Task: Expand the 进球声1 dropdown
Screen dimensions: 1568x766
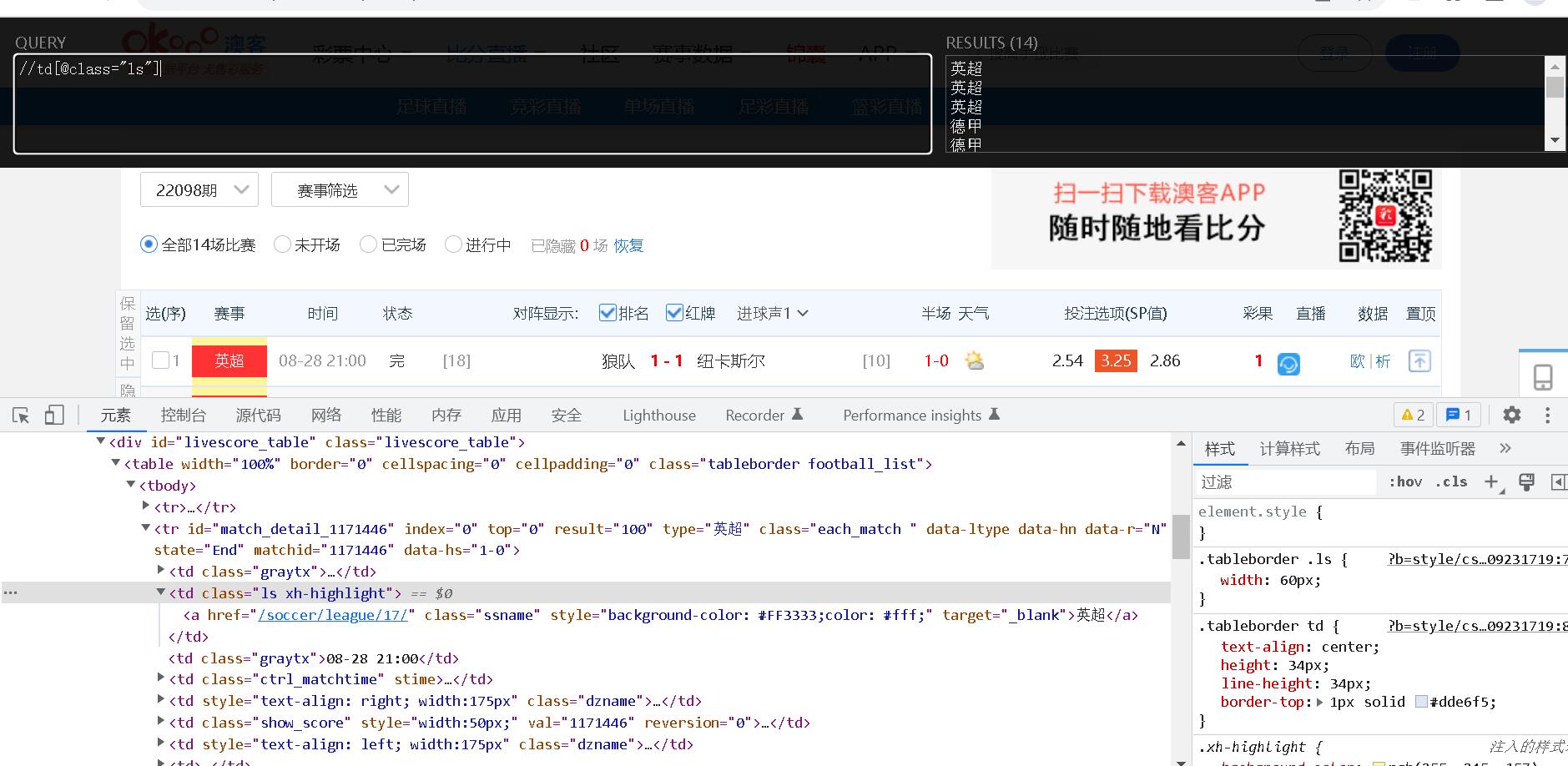Action: point(772,314)
